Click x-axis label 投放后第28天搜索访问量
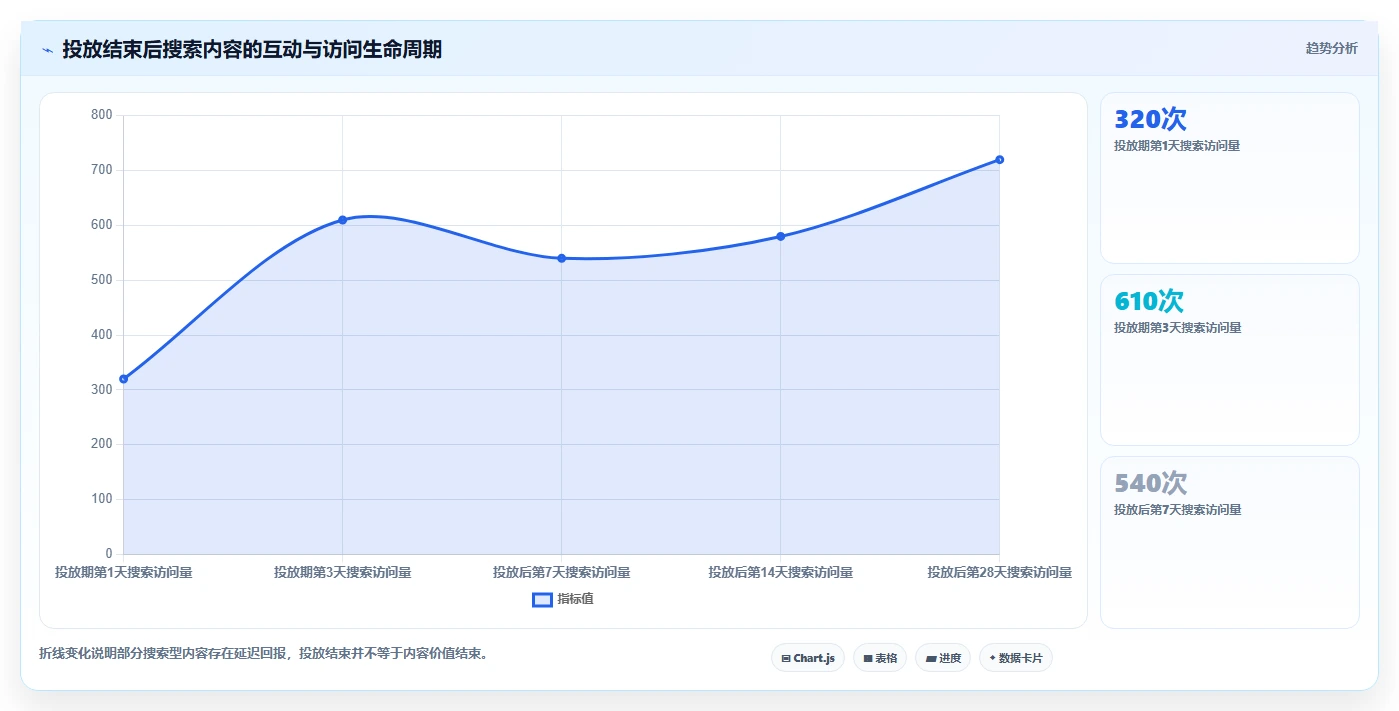1399x711 pixels. (x=999, y=573)
